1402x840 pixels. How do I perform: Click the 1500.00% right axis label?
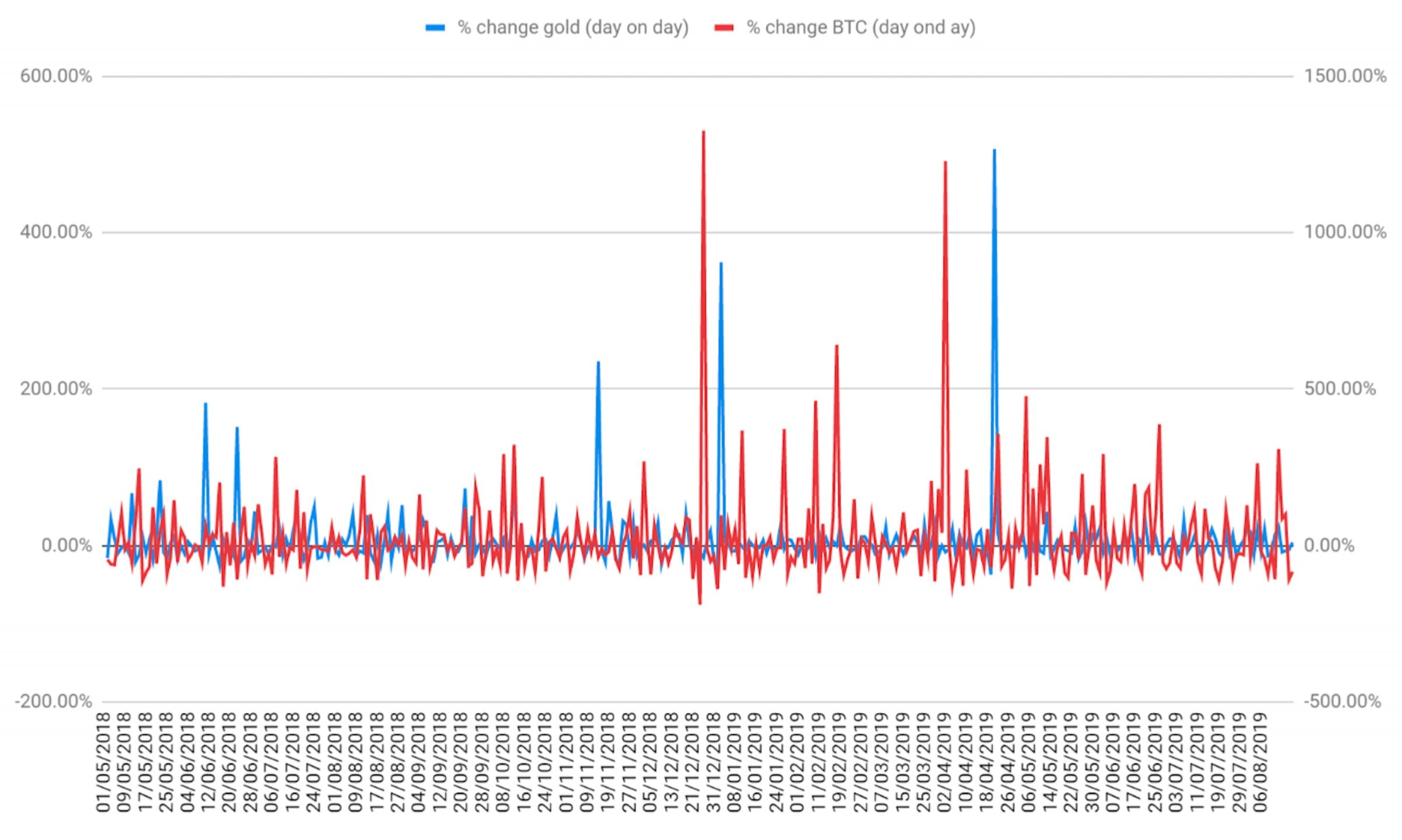point(1345,76)
